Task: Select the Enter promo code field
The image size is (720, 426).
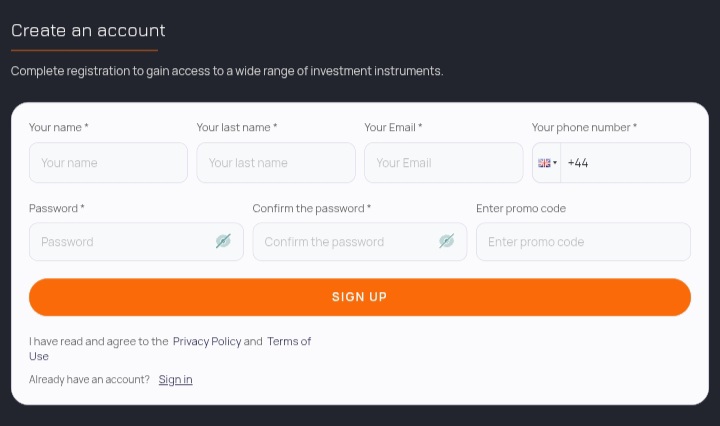Action: pyautogui.click(x=583, y=242)
